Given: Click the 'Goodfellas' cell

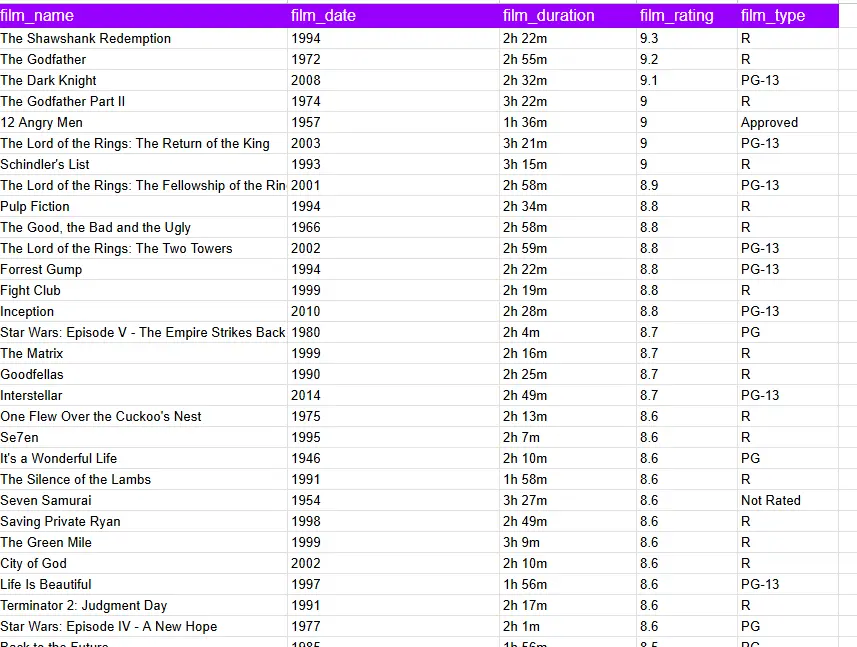Looking at the screenshot, I should 143,374.
